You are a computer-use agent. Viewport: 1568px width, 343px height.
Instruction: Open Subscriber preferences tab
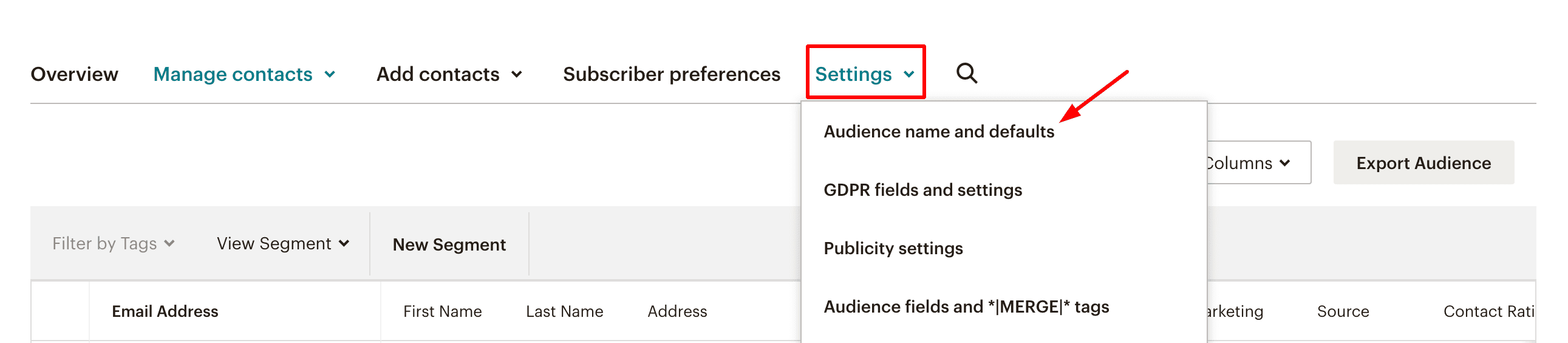672,74
